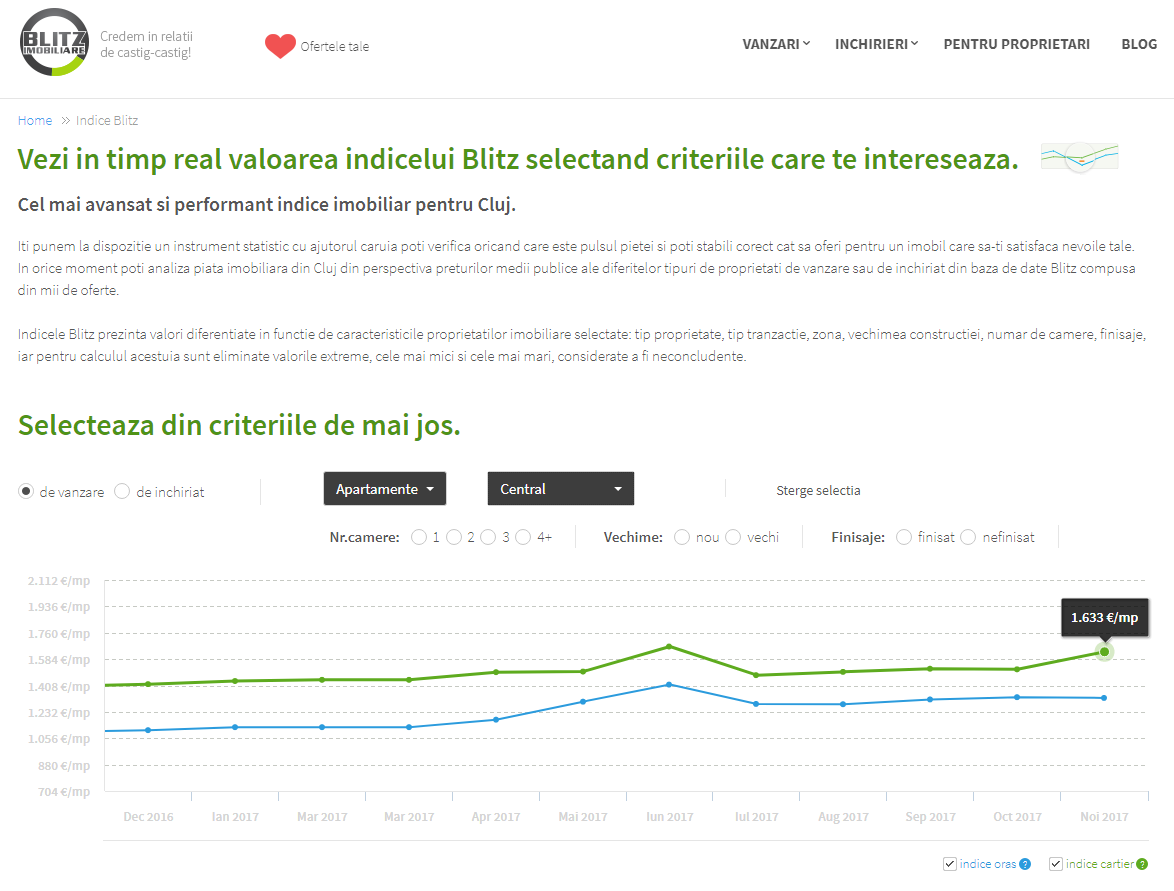Viewport: 1174px width, 891px height.
Task: Click the breadcrumb double-arrow separator
Action: 65,121
